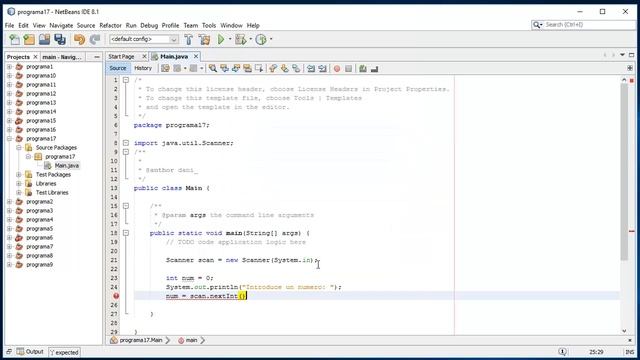The height and width of the screenshot is (360, 640).
Task: Click the Output button in status bar
Action: coord(30,351)
